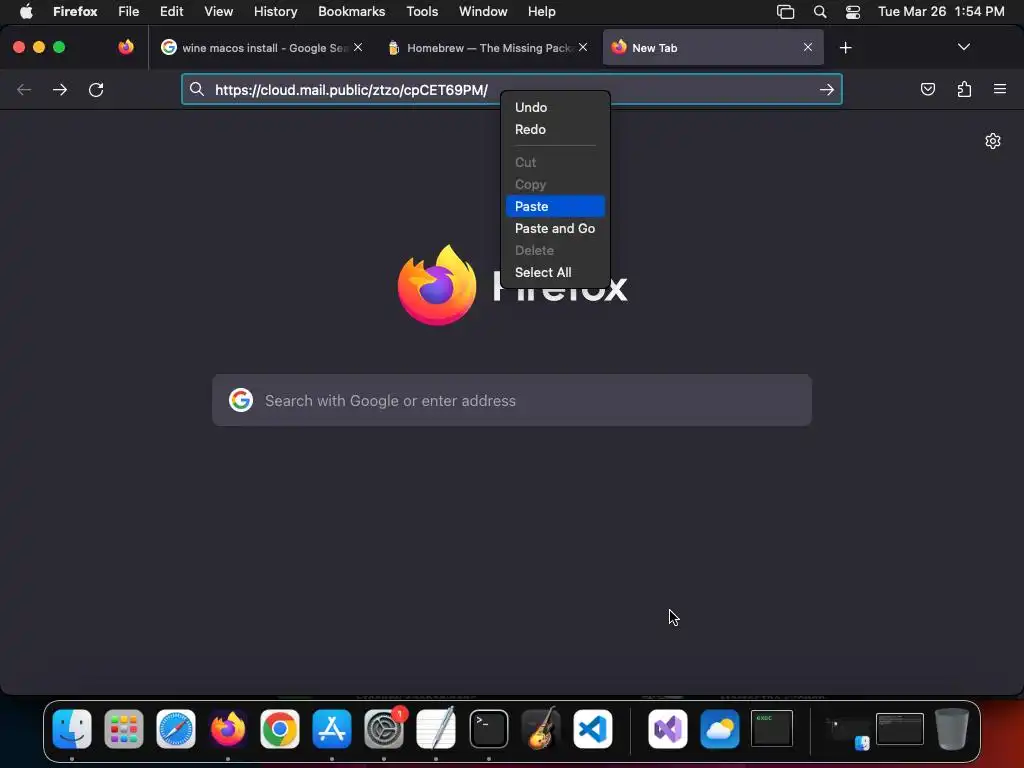Open Visual Studio purple icon in dock
The height and width of the screenshot is (768, 1024).
[x=667, y=729]
